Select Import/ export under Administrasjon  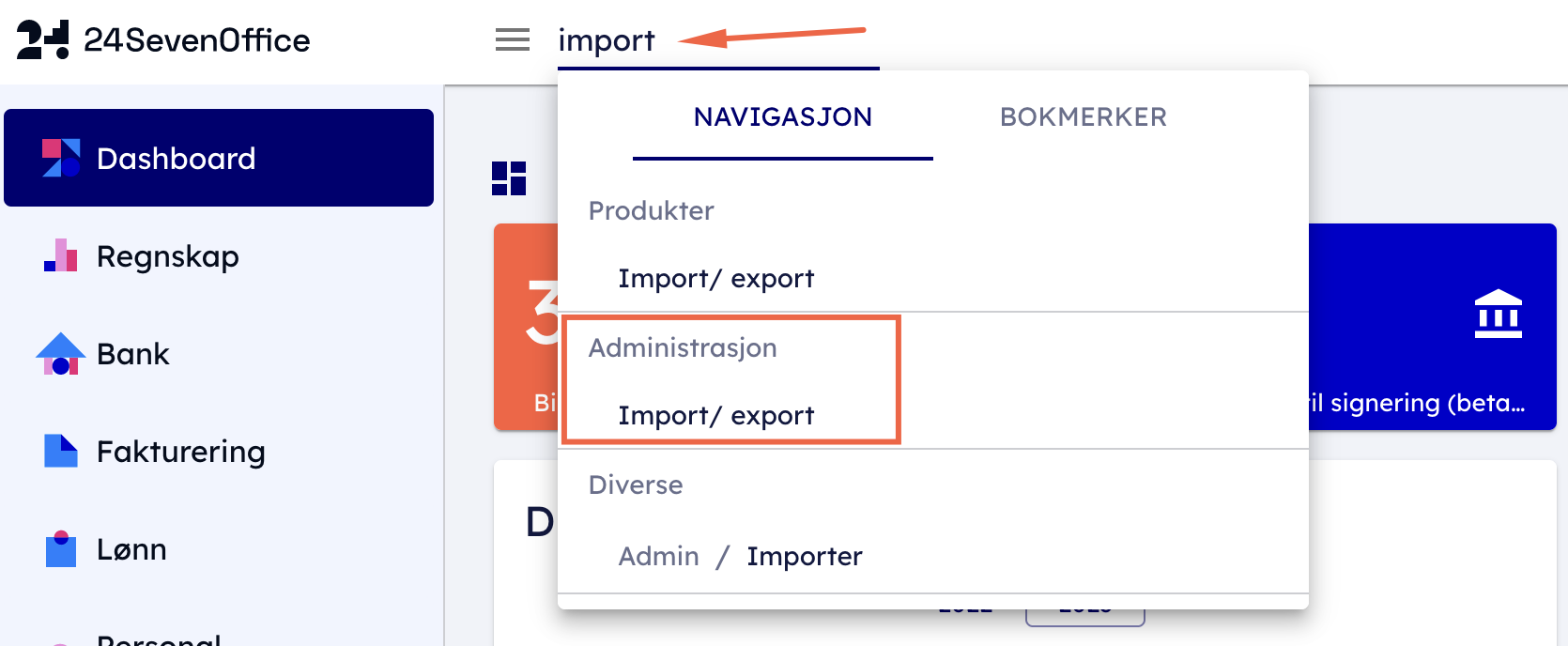[x=715, y=416]
